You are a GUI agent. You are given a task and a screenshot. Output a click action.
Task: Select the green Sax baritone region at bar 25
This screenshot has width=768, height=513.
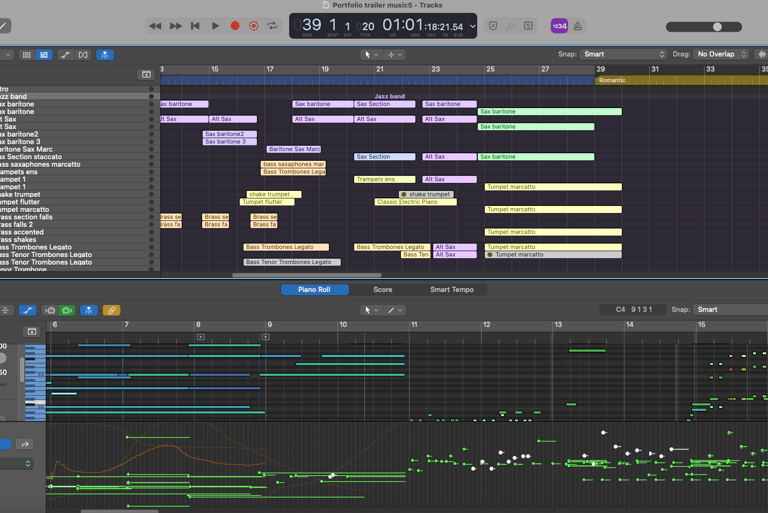(x=549, y=112)
